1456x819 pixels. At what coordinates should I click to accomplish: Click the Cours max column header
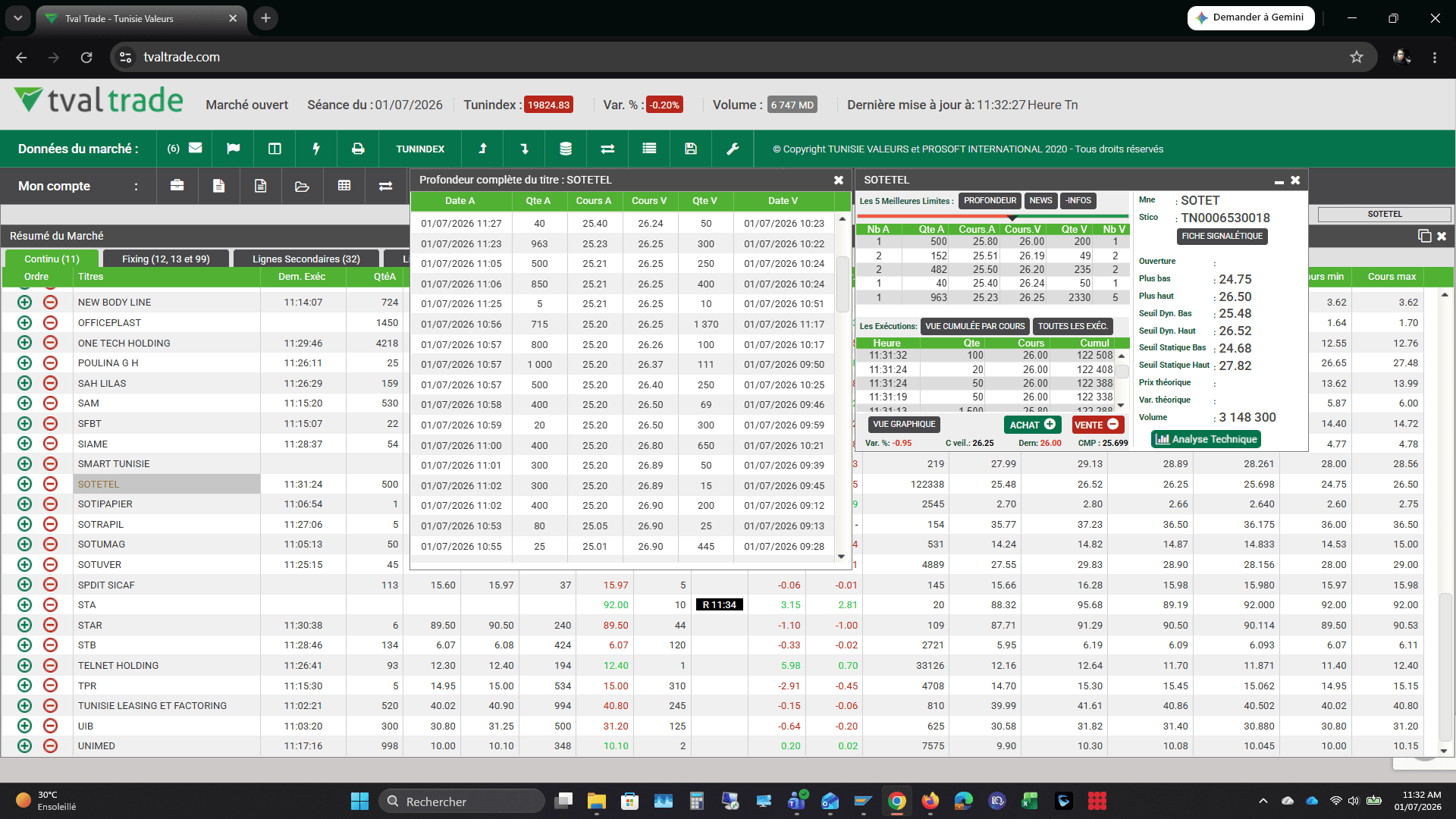[1392, 277]
